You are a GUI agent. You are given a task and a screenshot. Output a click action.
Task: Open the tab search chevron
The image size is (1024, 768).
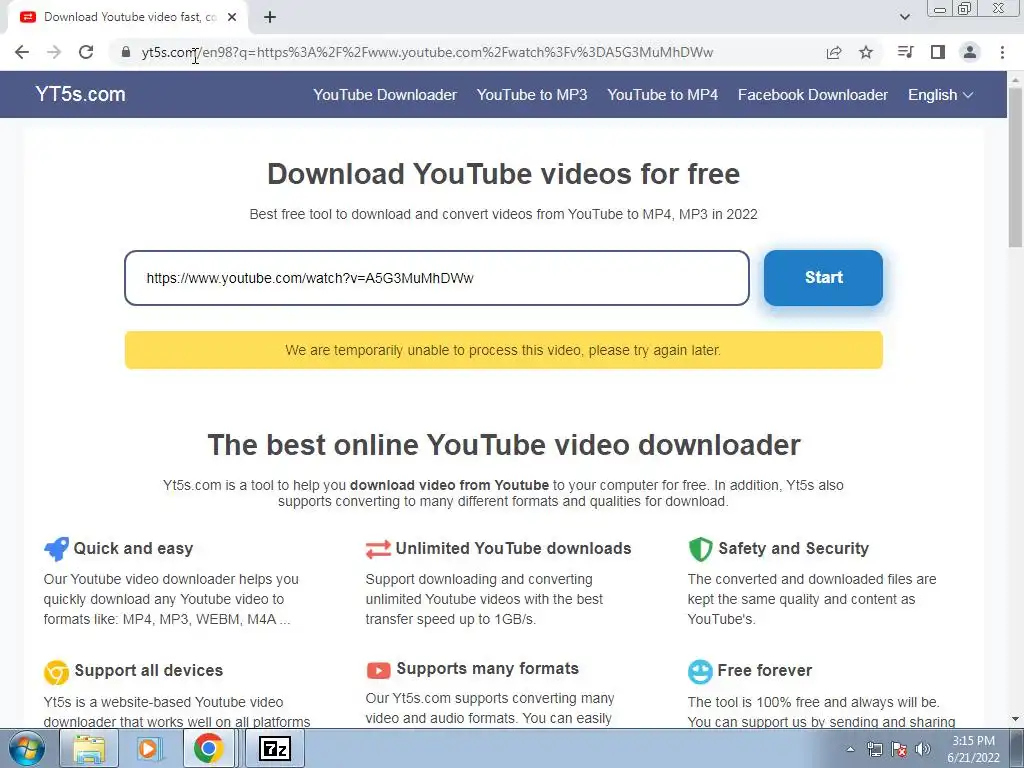point(904,17)
